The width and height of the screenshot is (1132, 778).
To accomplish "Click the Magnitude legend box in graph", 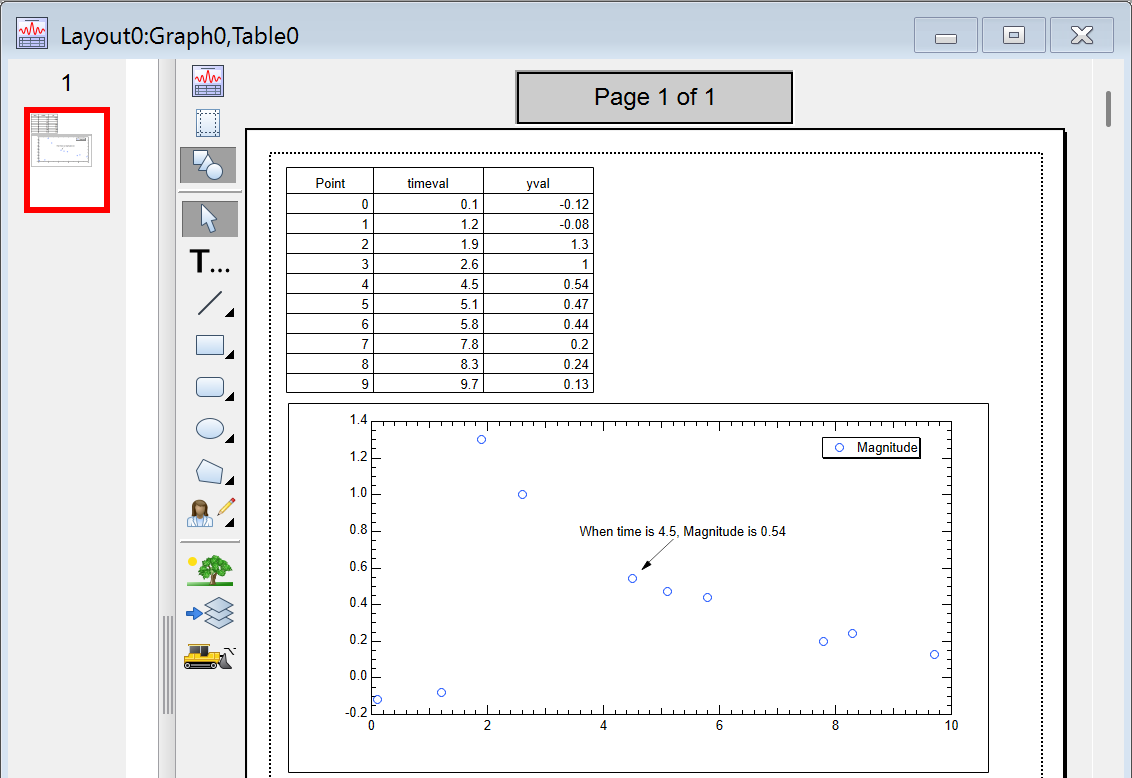I will [x=870, y=448].
